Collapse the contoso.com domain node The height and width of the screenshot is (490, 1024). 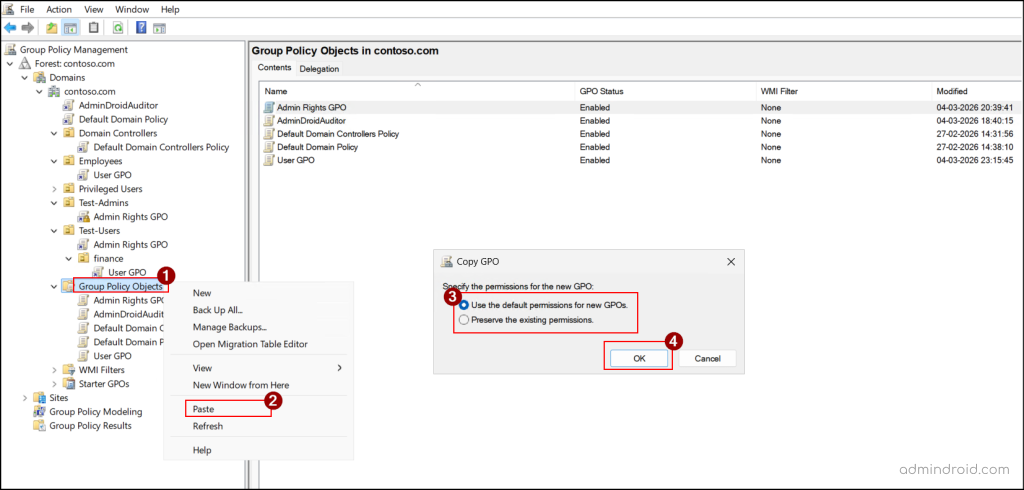pyautogui.click(x=39, y=91)
